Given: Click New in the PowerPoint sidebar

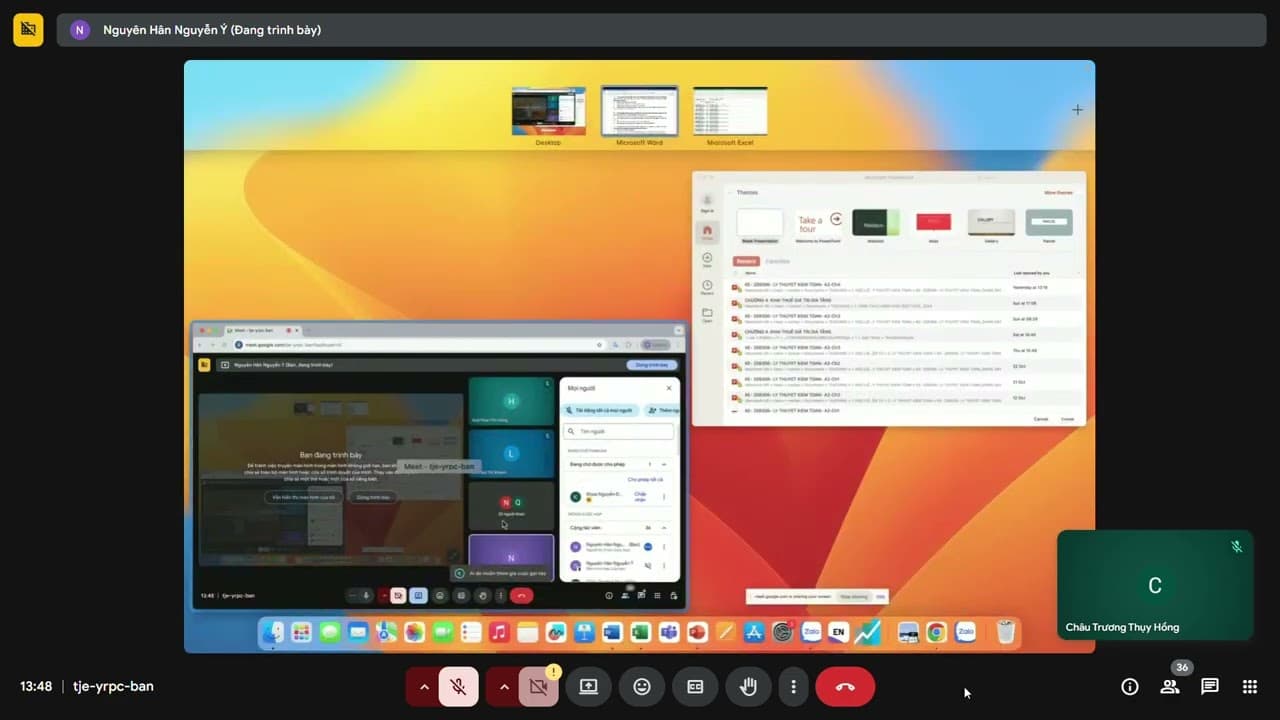Looking at the screenshot, I should (x=707, y=260).
